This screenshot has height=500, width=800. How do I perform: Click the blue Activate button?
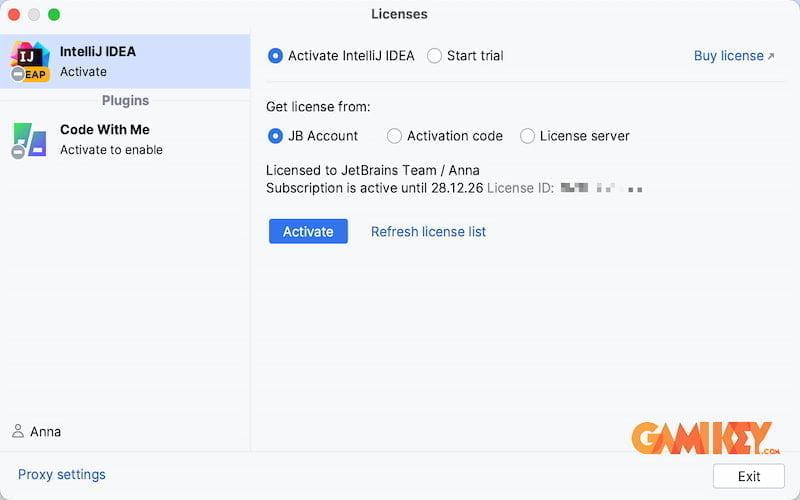(308, 231)
